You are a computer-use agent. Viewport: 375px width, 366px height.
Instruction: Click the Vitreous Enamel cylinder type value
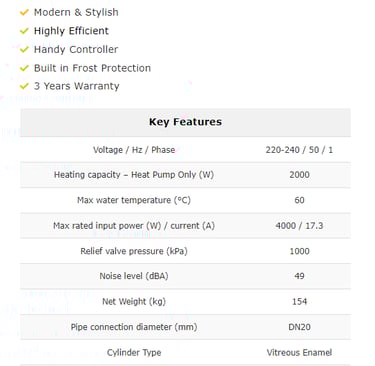(299, 352)
